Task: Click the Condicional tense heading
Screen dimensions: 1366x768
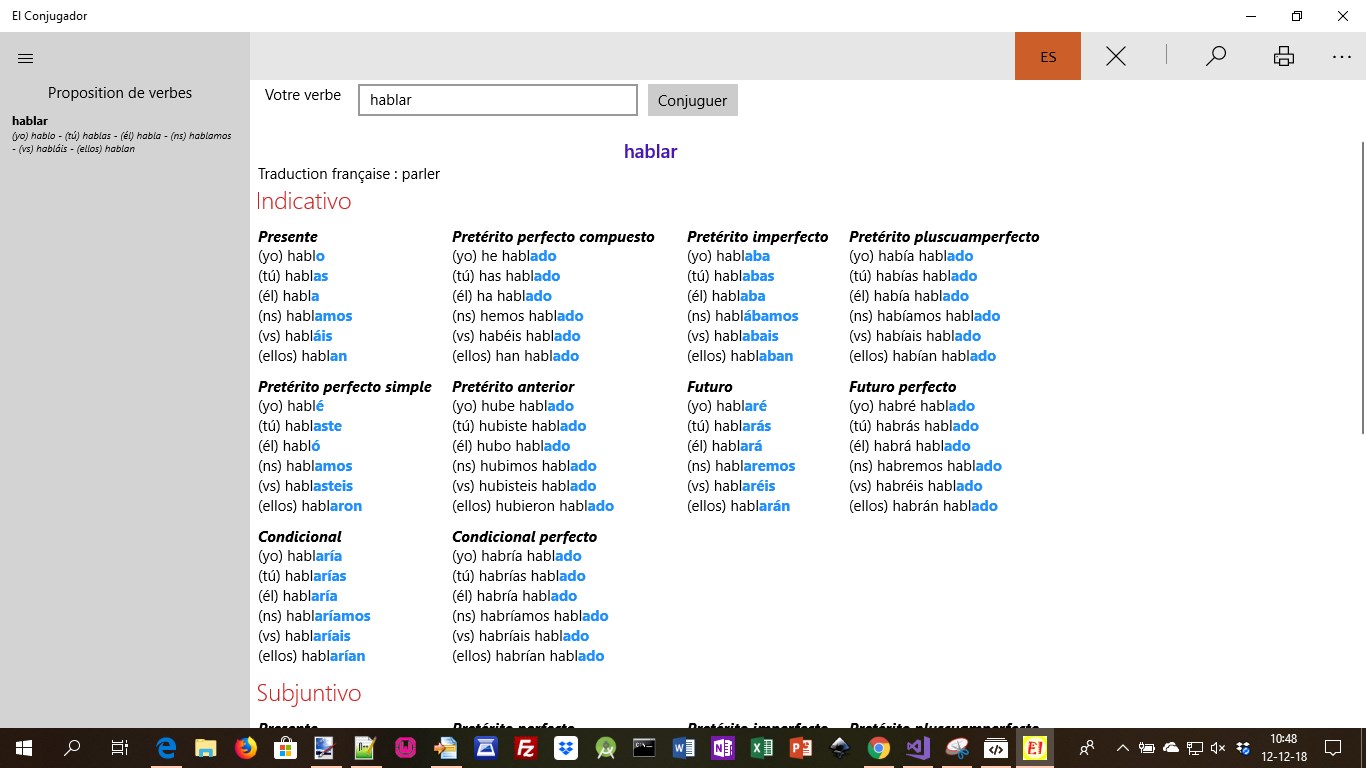Action: coord(300,537)
